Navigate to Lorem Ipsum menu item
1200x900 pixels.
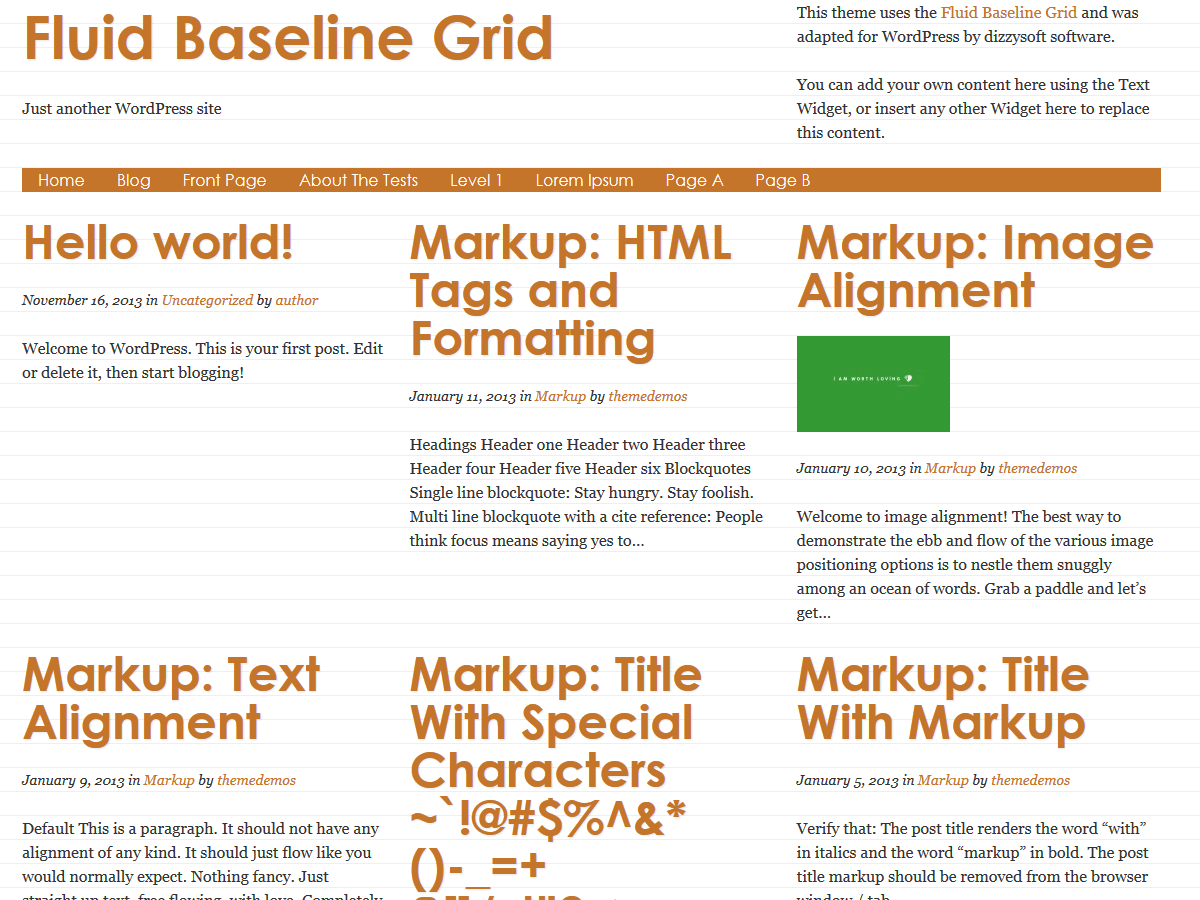(x=584, y=180)
